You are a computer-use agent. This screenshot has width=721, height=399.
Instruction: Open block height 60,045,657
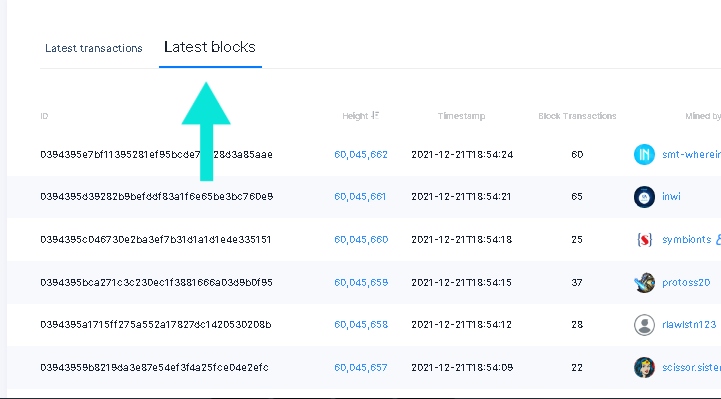[361, 367]
